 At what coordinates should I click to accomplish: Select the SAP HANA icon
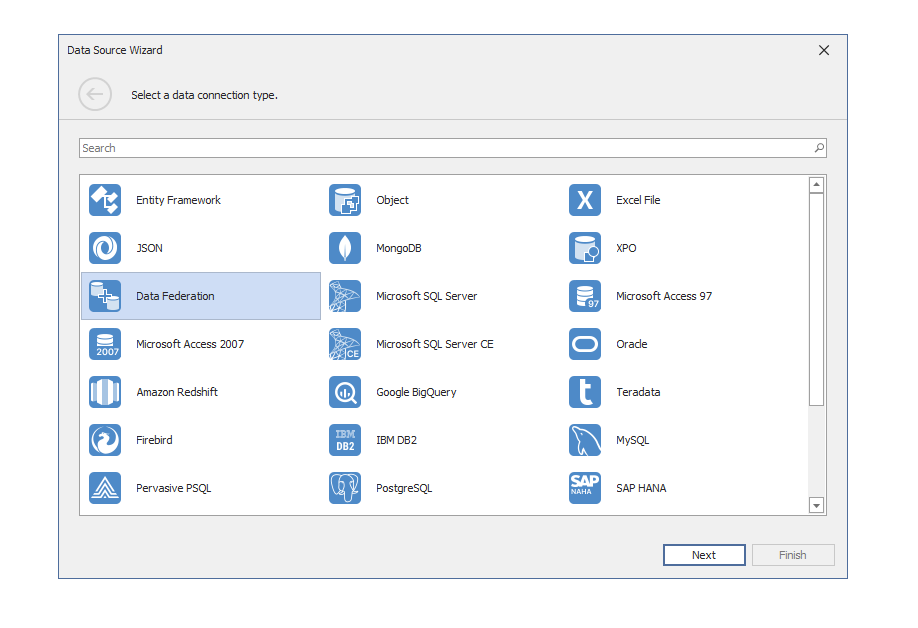point(585,488)
